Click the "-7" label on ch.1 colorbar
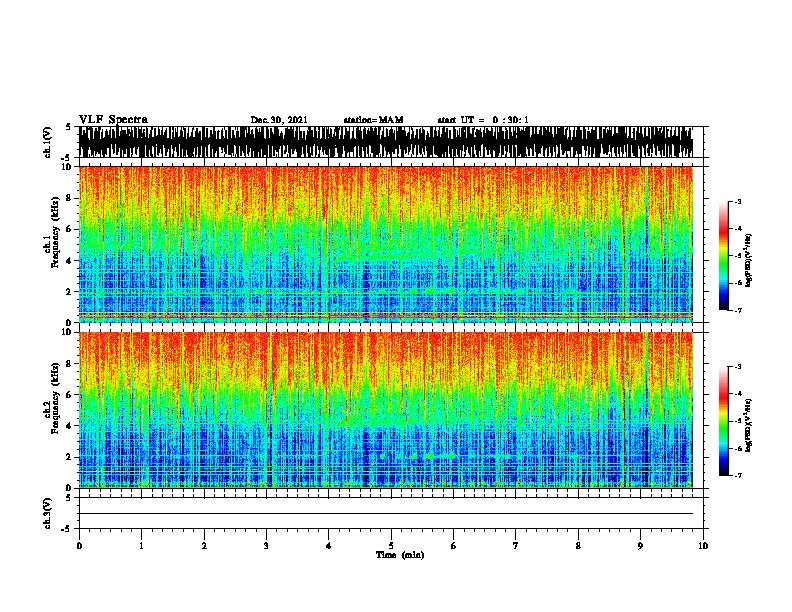Screen dimensions: 792x612 pos(737,310)
